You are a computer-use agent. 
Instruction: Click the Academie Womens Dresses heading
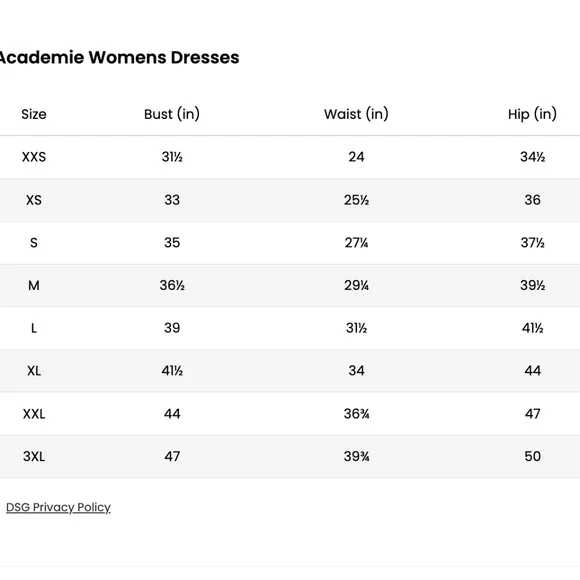pos(119,57)
